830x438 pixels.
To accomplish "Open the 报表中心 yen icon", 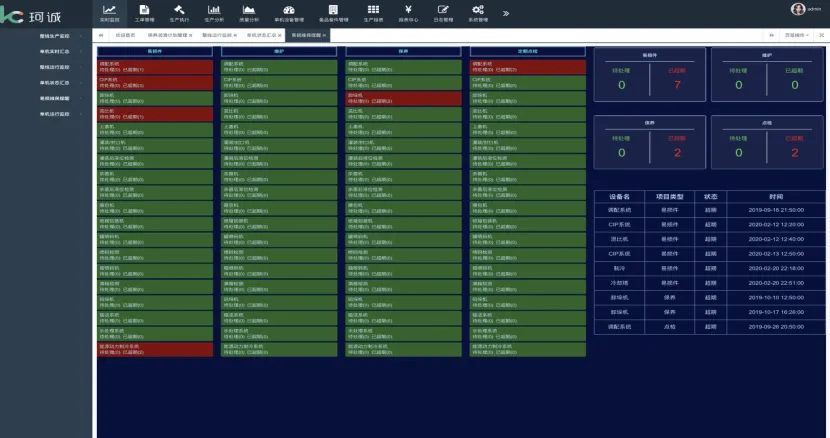I will (408, 9).
